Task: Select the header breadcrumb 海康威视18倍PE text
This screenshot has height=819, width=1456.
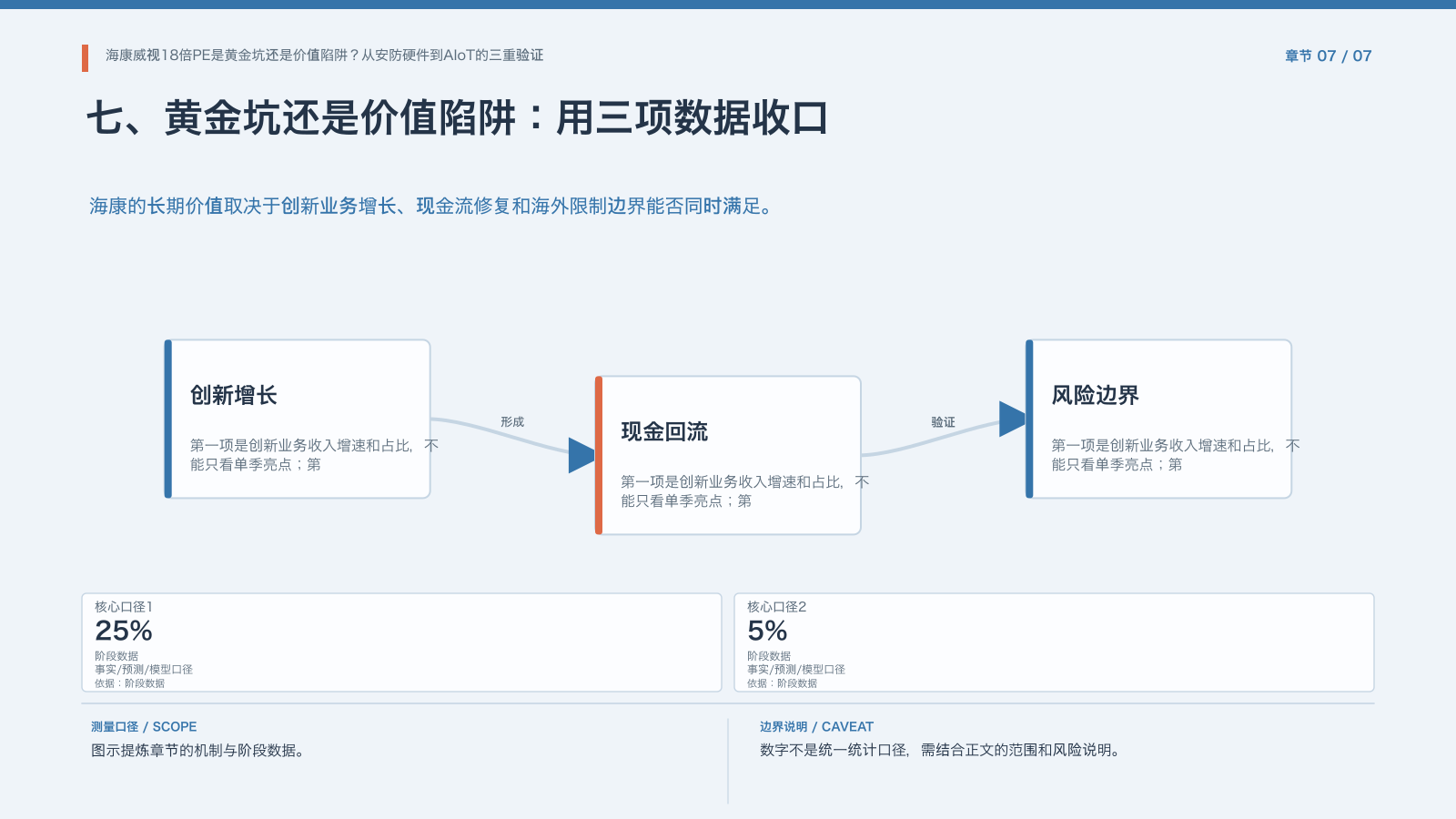Action: click(x=324, y=56)
